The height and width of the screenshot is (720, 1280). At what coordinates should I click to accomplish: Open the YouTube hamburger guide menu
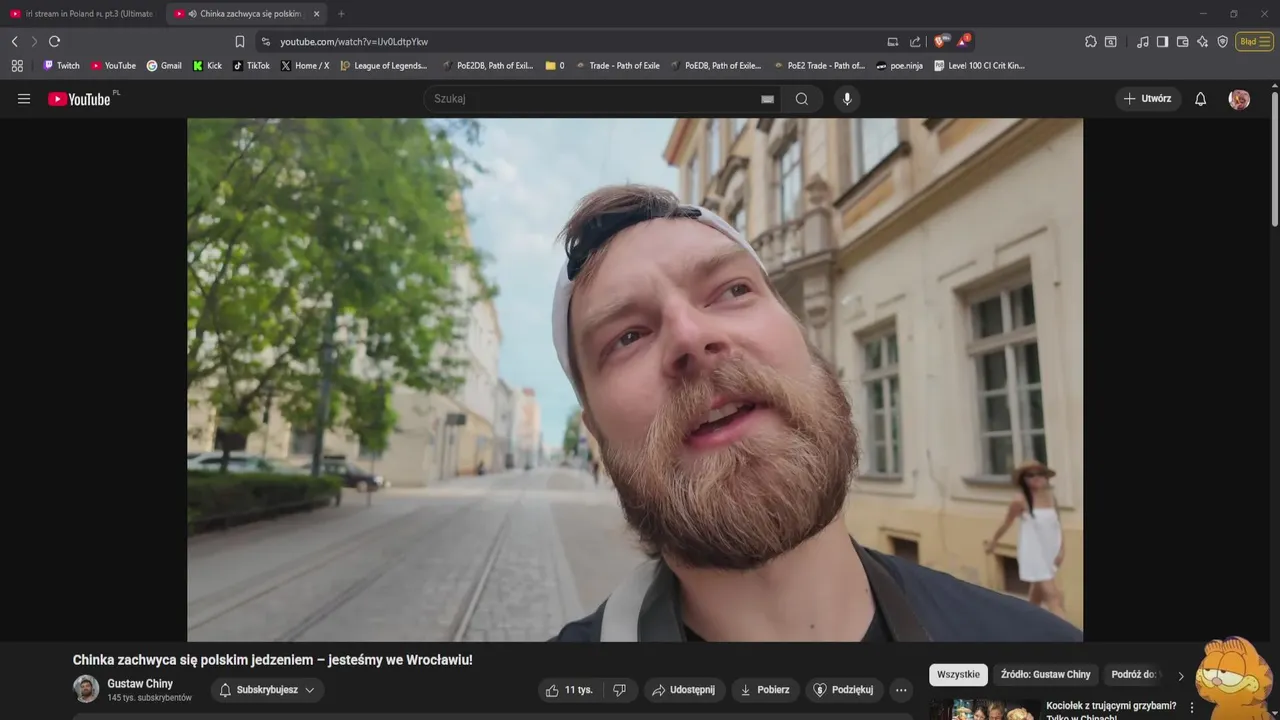click(24, 99)
